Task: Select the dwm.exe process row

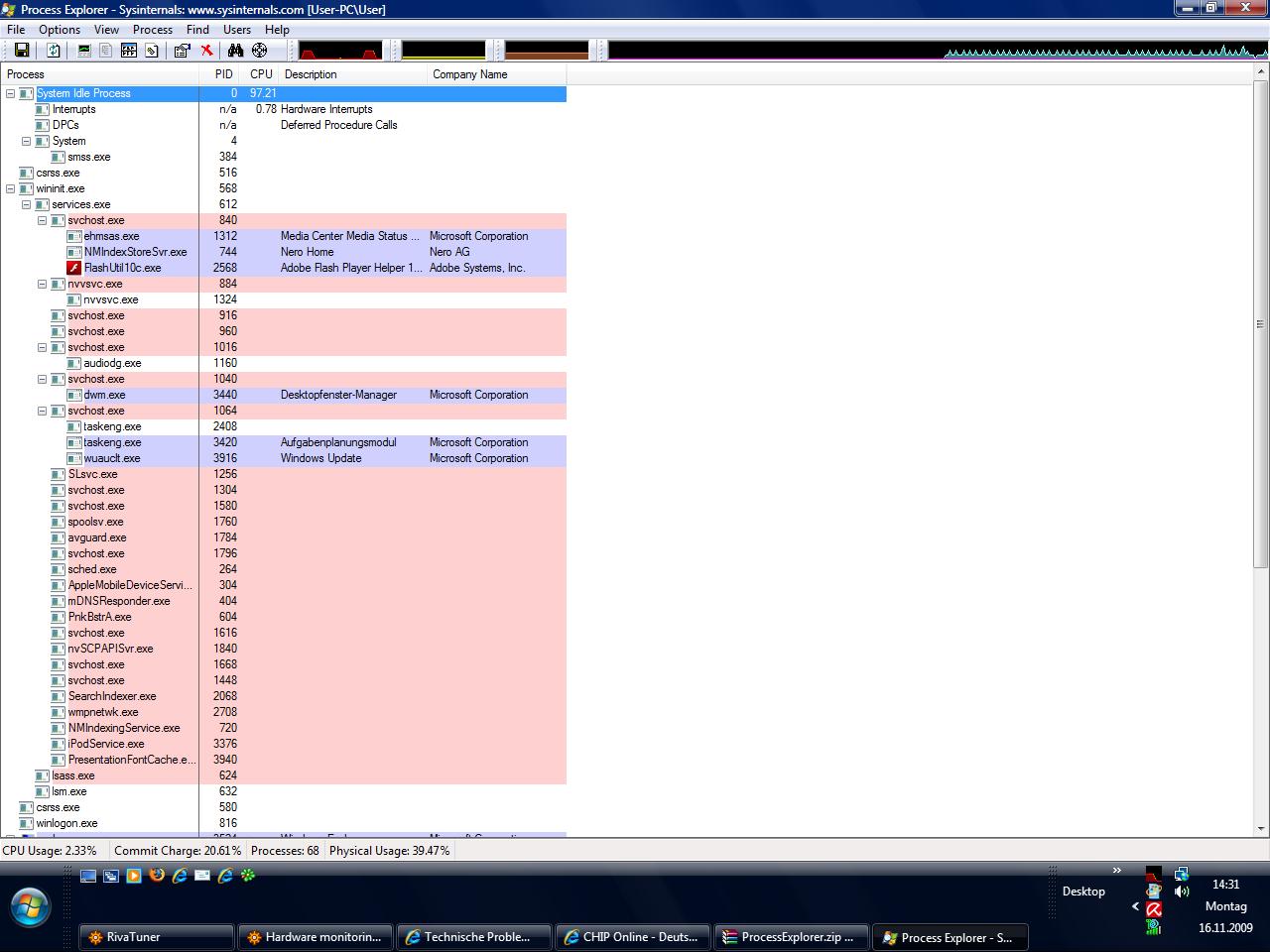Action: [x=284, y=395]
